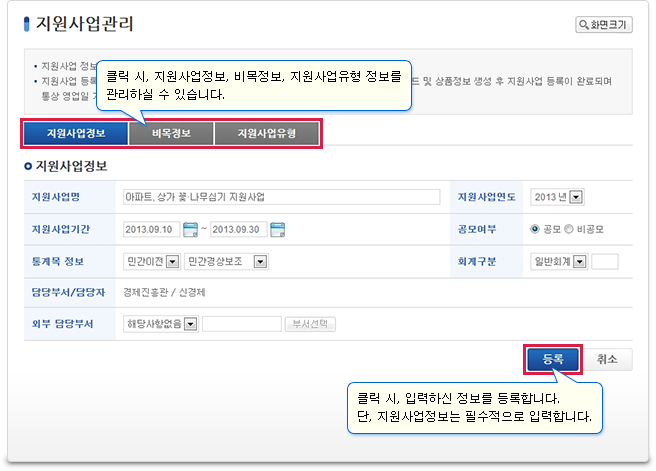Switch to the 지원사업유형 tab

(x=266, y=133)
